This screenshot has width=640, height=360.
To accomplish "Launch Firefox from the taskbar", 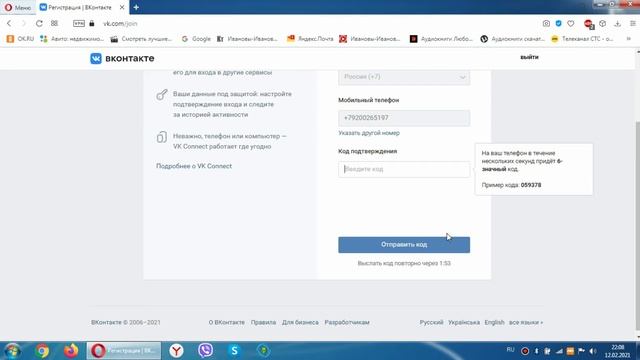I will [x=71, y=351].
